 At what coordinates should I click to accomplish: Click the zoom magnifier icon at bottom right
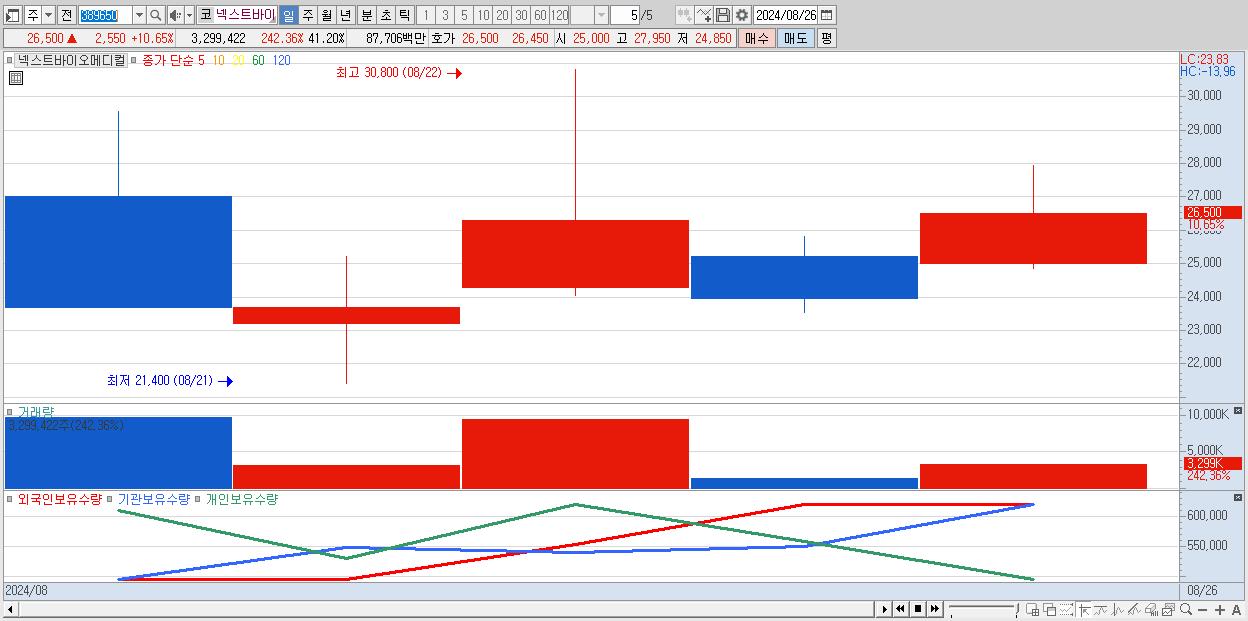1186,609
